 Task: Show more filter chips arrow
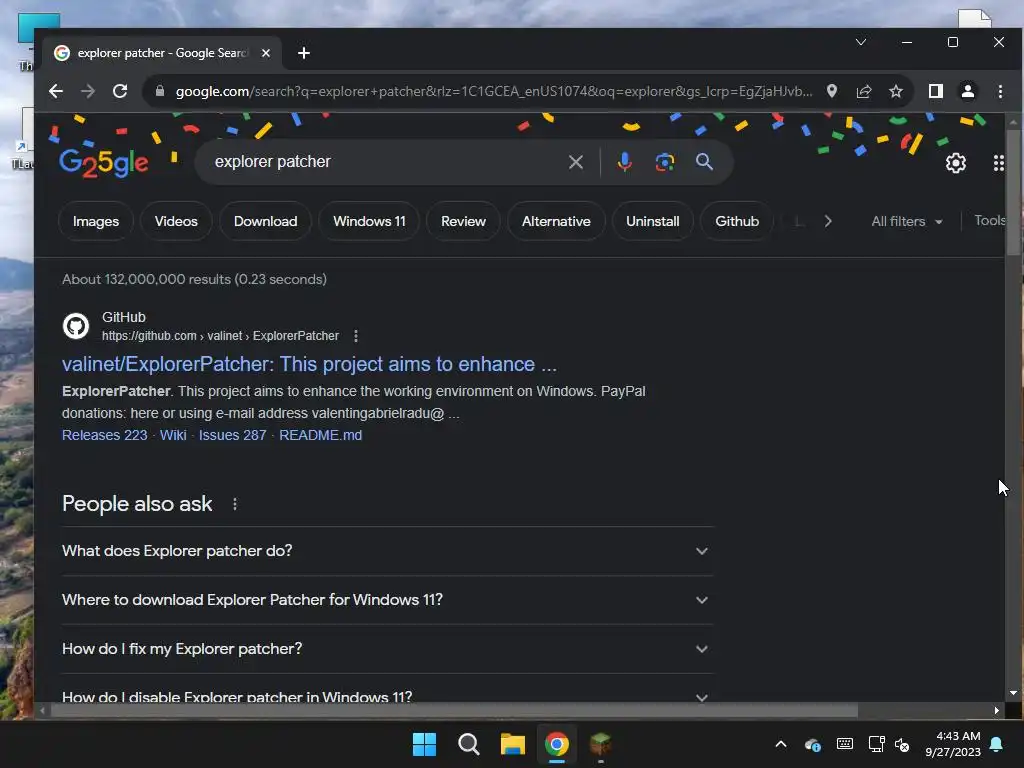828,221
